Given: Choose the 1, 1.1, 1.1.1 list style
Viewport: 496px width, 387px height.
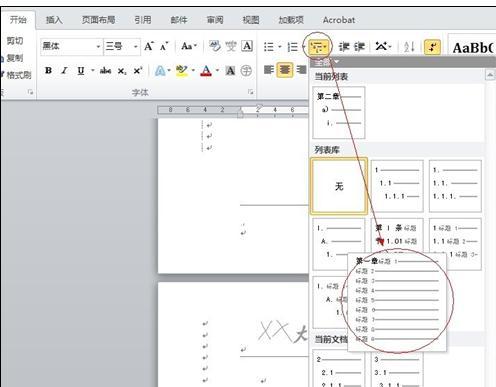Looking at the screenshot, I should (397, 186).
